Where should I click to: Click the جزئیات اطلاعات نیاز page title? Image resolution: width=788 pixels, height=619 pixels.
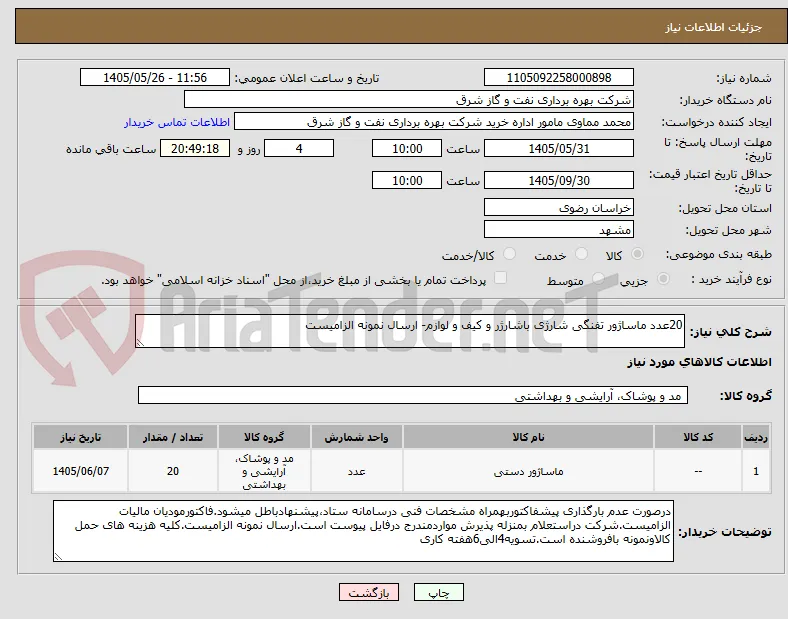(x=714, y=27)
